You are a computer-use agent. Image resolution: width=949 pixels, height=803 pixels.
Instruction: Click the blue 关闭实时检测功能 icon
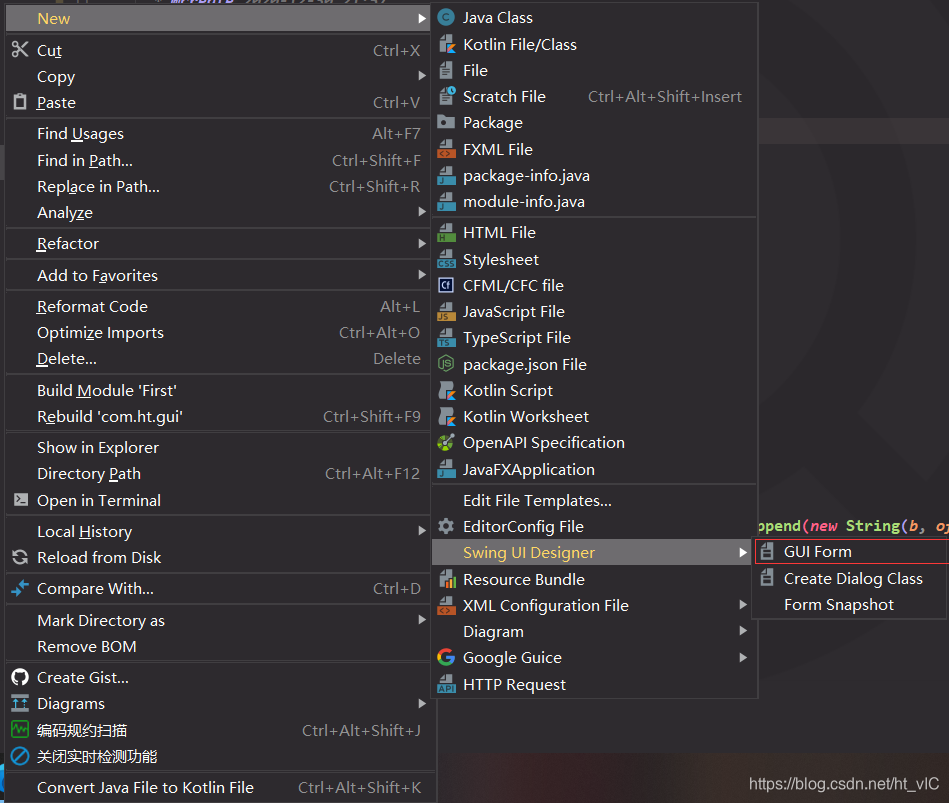[20, 756]
